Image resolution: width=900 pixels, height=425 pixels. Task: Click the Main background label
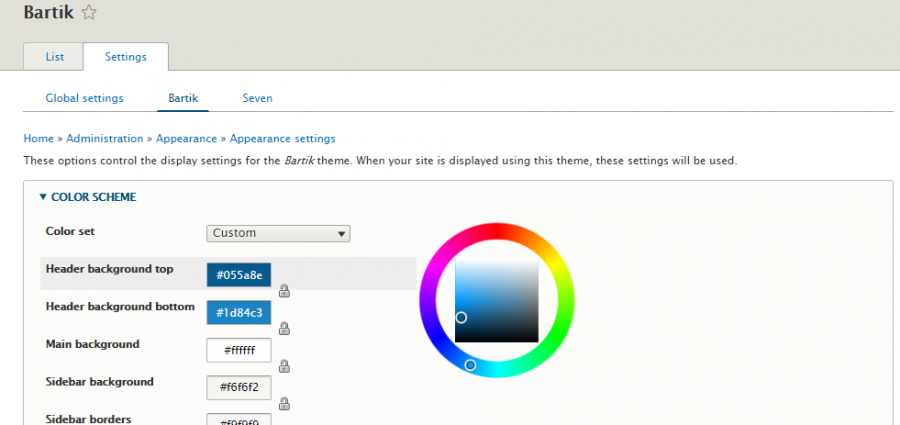(x=92, y=344)
